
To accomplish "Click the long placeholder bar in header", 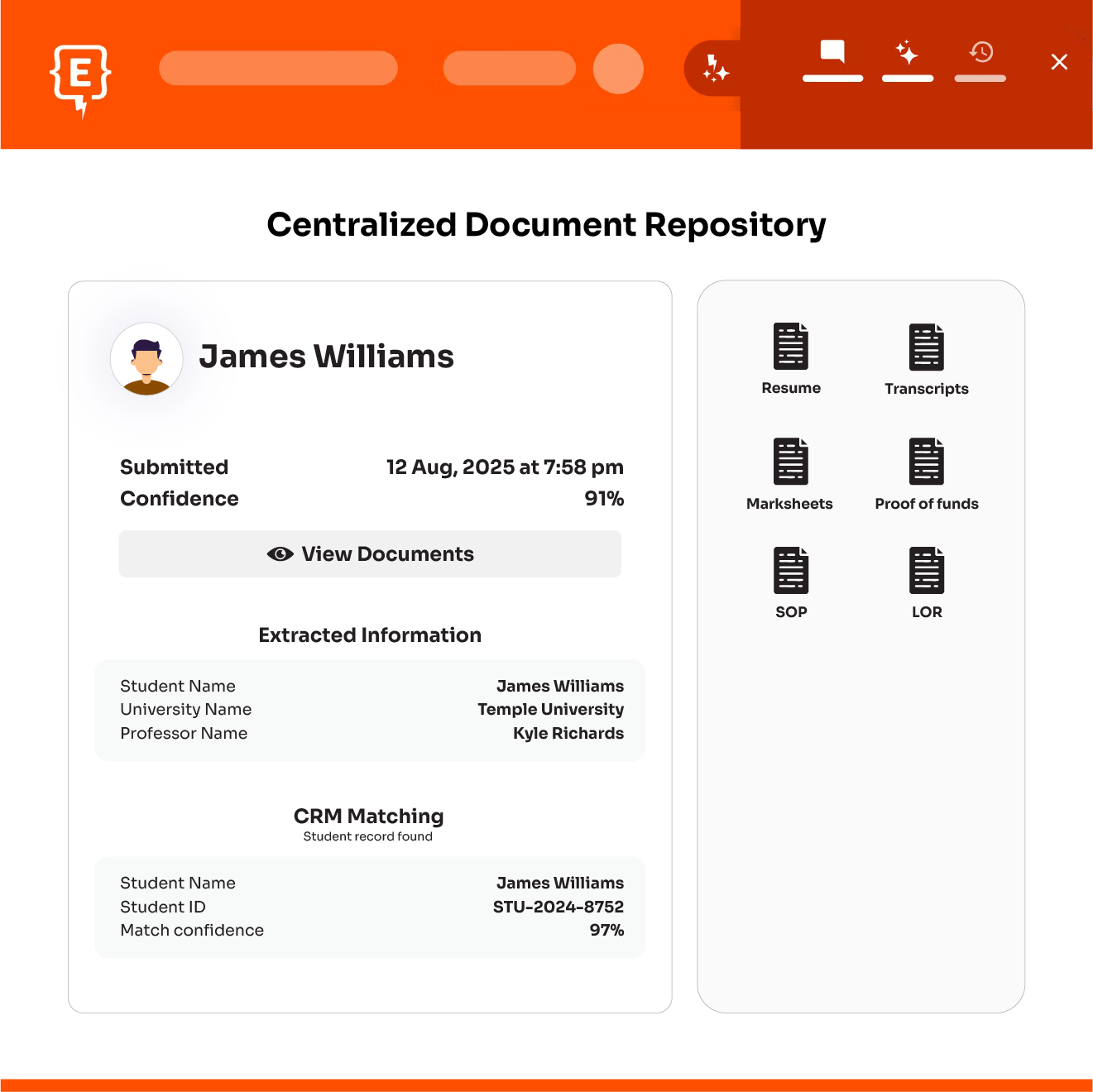I will click(x=278, y=69).
